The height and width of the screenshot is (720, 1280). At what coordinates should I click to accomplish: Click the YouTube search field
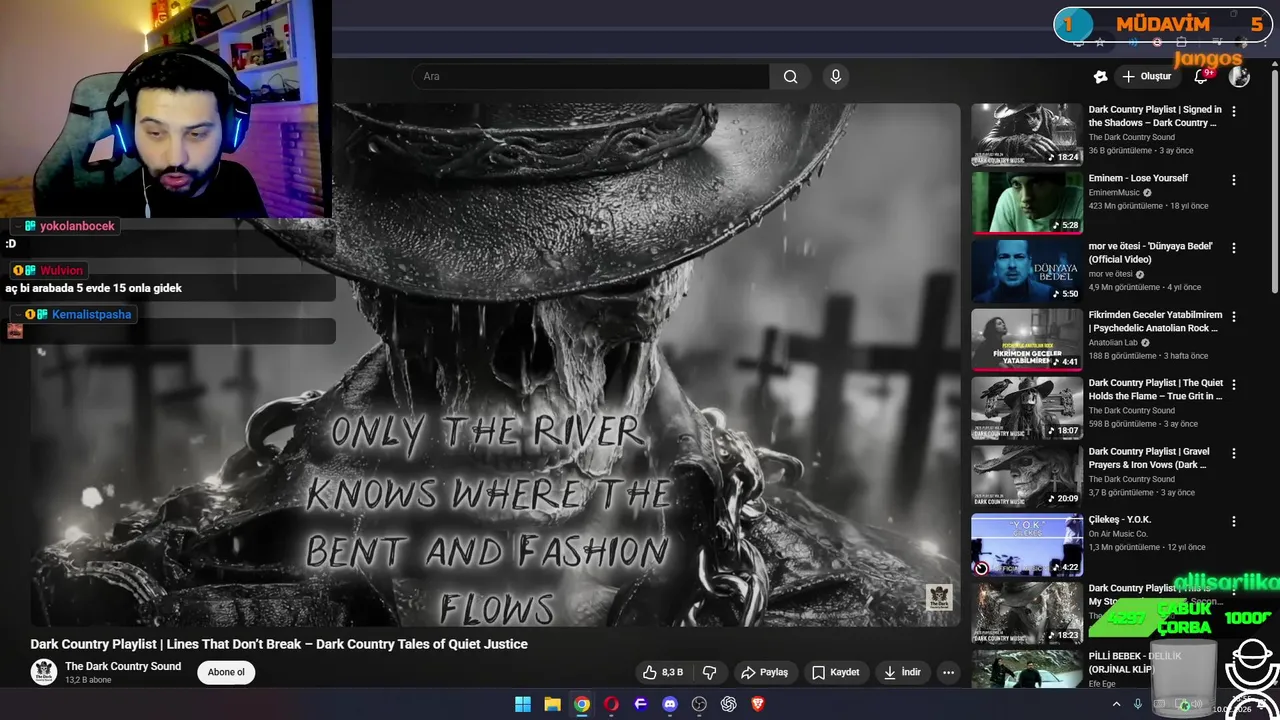point(591,77)
